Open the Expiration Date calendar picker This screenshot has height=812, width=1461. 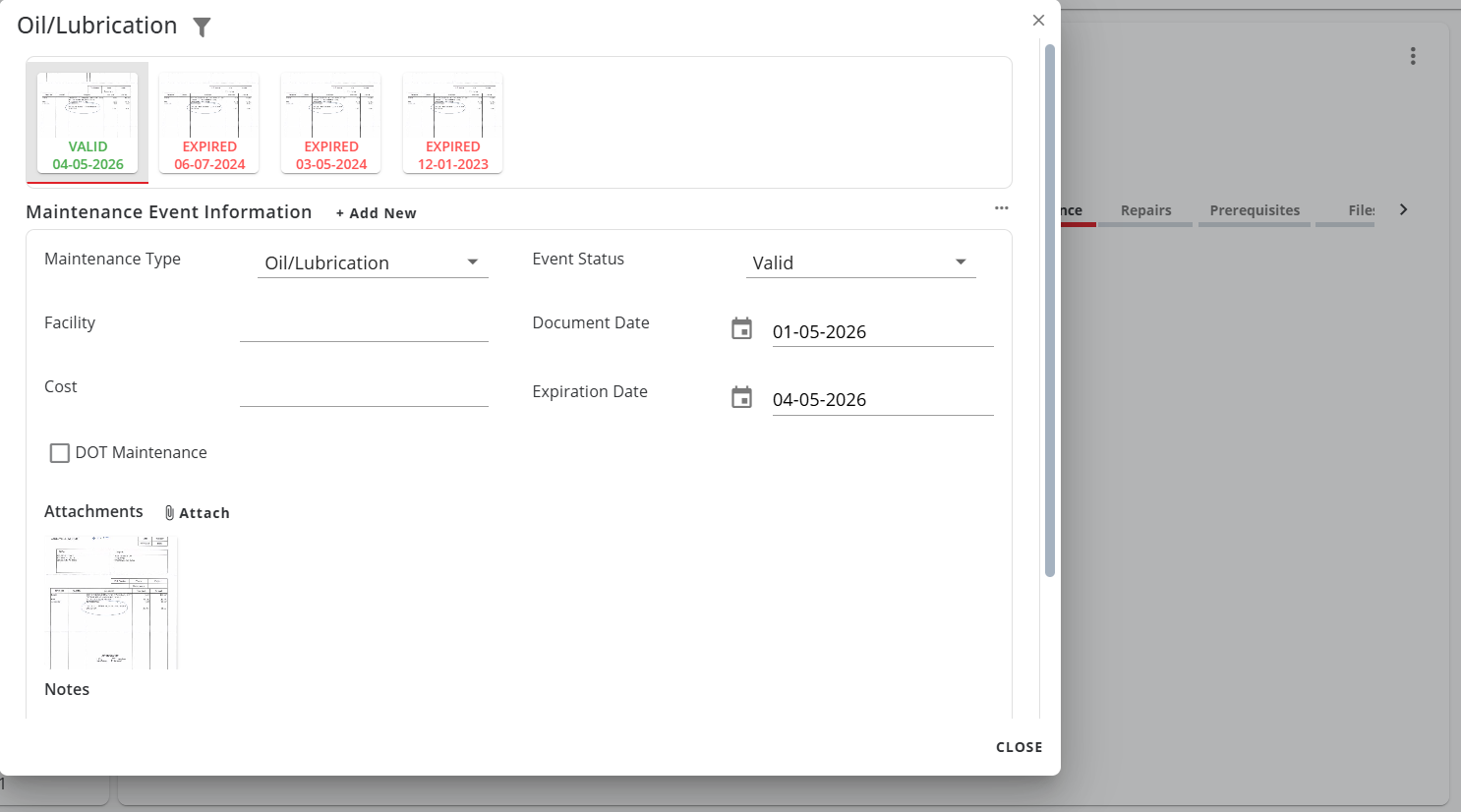[741, 398]
